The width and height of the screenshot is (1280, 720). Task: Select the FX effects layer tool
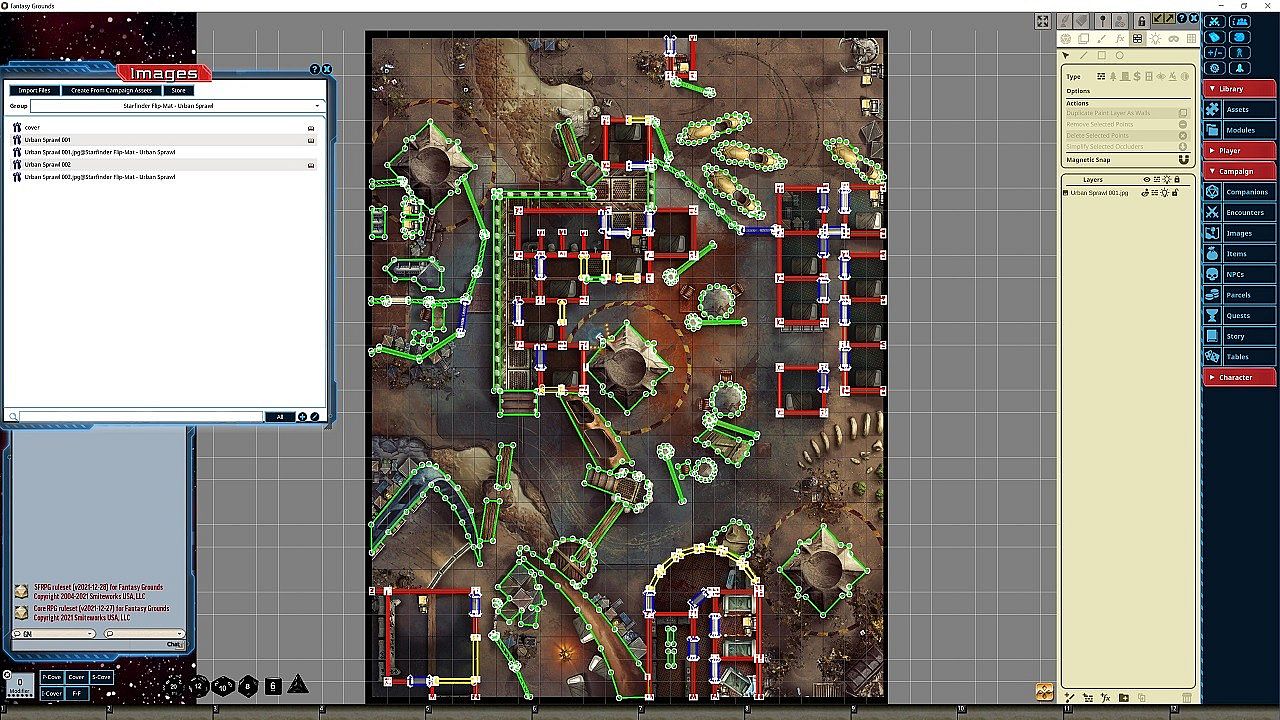pos(1119,39)
